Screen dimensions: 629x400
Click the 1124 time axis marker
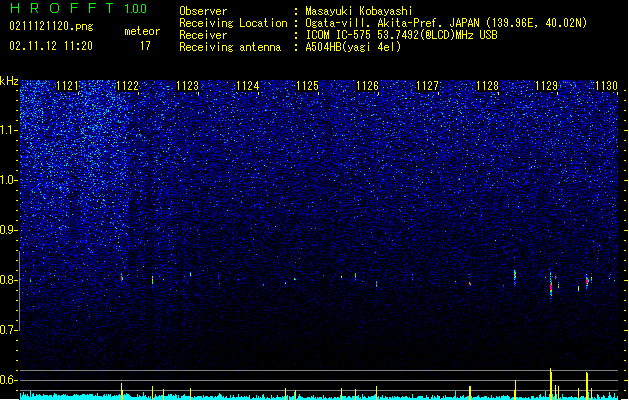[248, 86]
